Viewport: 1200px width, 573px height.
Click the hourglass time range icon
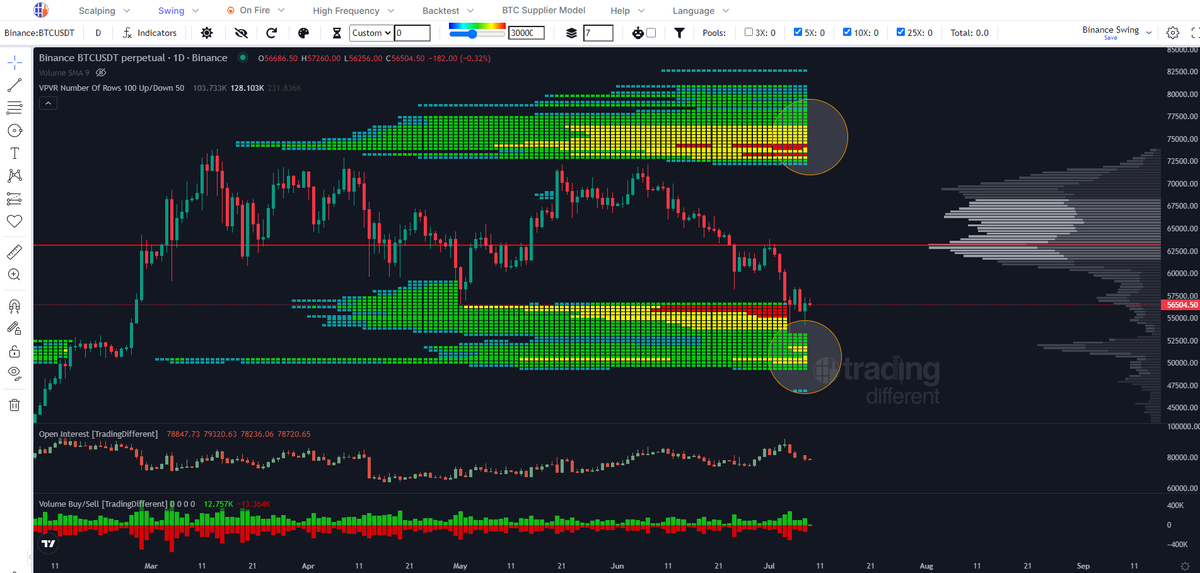click(x=337, y=33)
